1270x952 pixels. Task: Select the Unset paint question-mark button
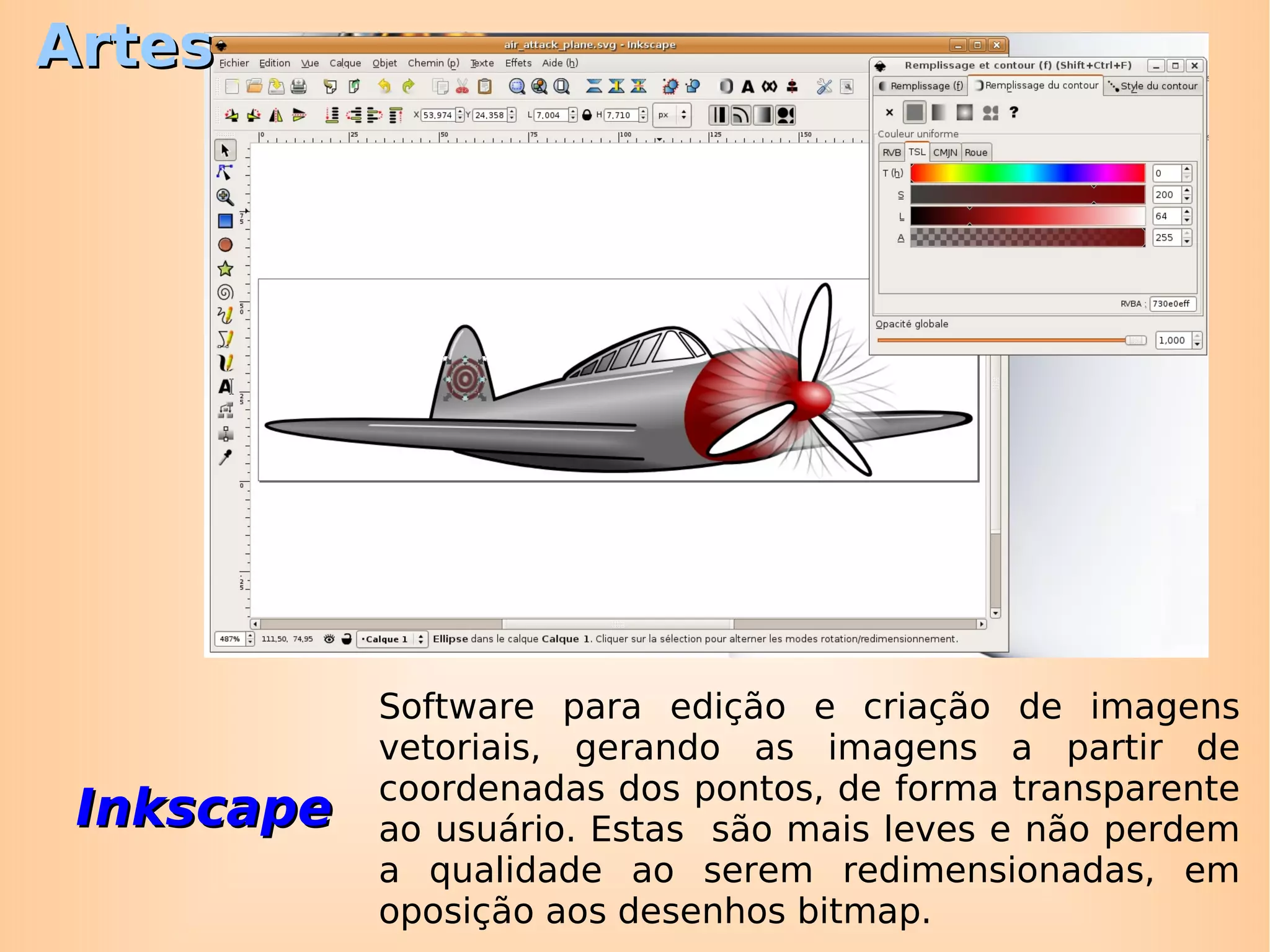pyautogui.click(x=1014, y=112)
